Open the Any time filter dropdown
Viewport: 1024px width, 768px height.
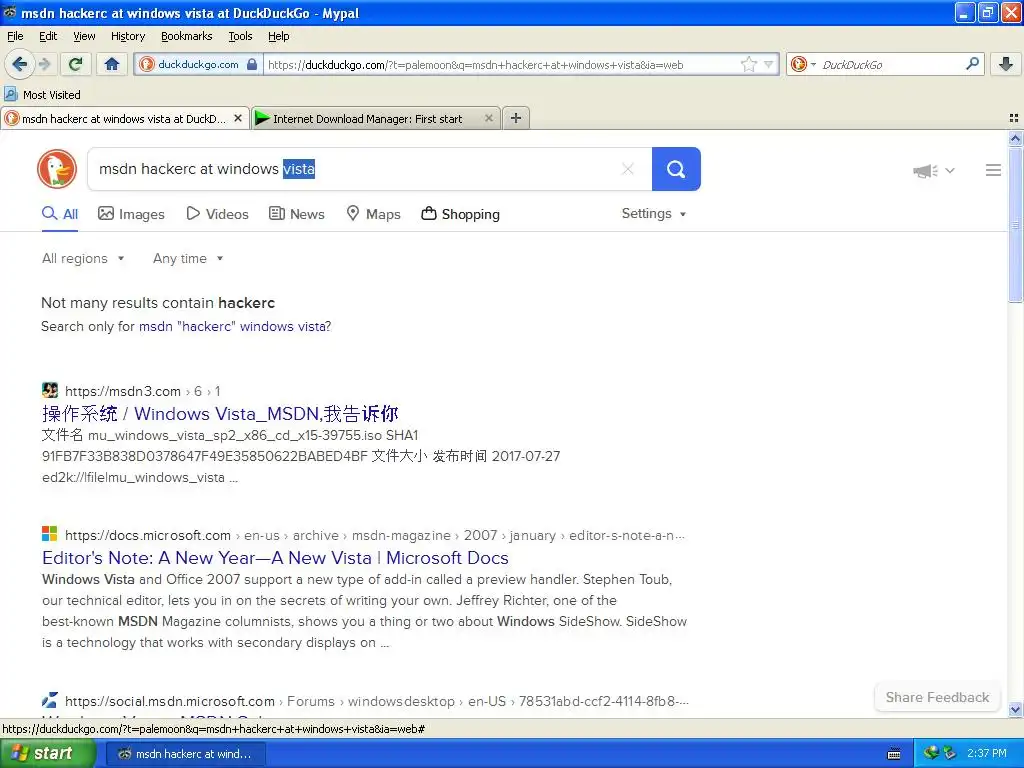click(188, 259)
